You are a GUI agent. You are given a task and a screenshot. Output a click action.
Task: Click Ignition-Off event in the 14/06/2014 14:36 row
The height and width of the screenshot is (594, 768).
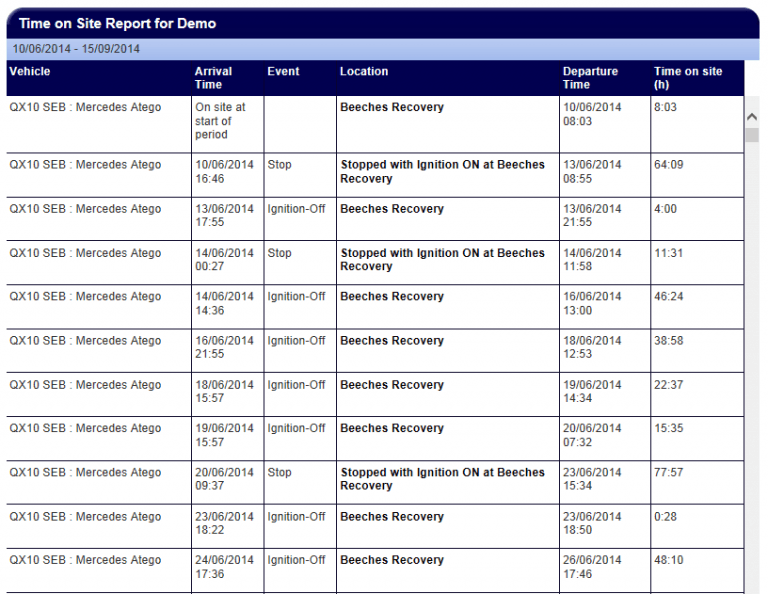(296, 297)
